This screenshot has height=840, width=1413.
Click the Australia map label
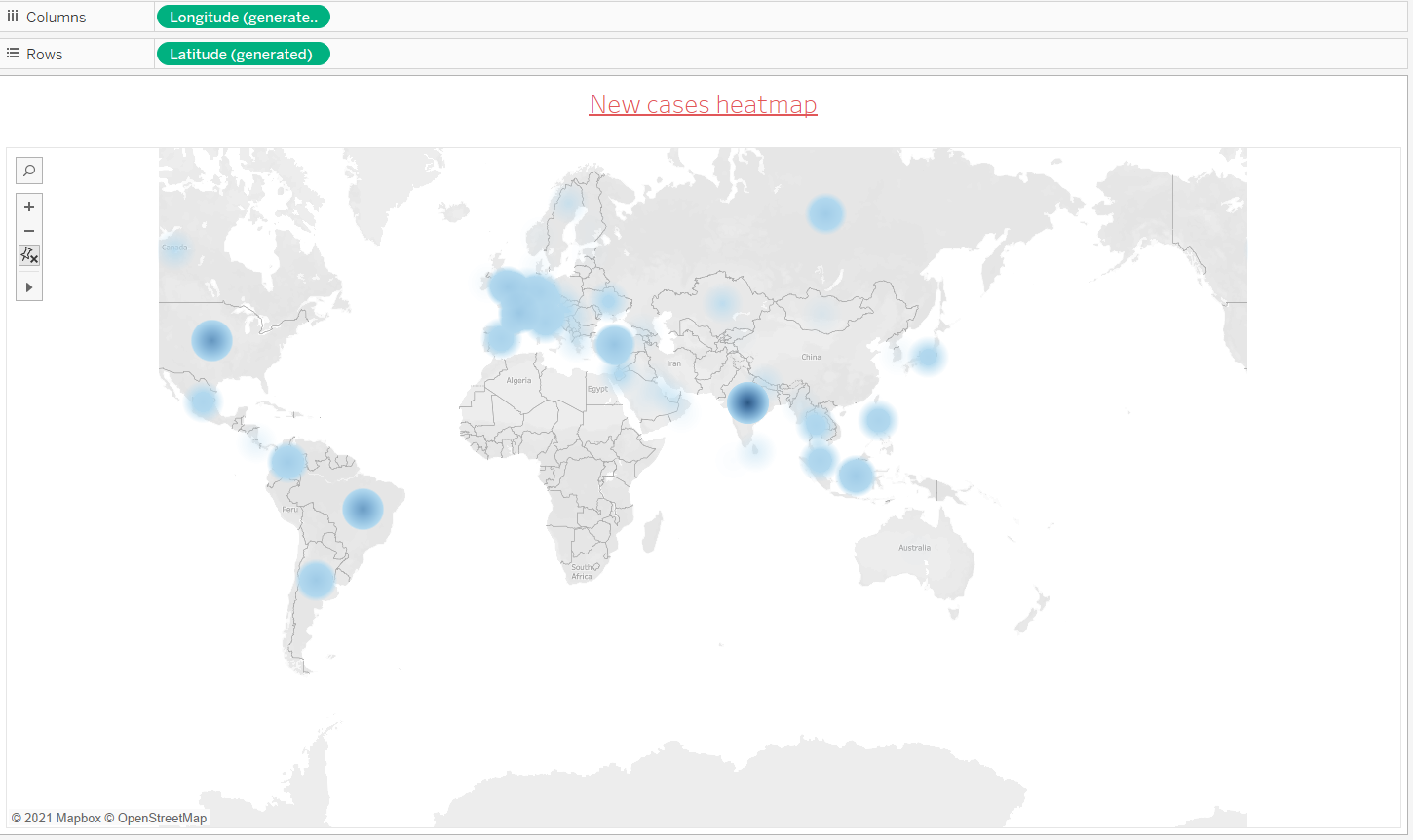pyautogui.click(x=914, y=548)
